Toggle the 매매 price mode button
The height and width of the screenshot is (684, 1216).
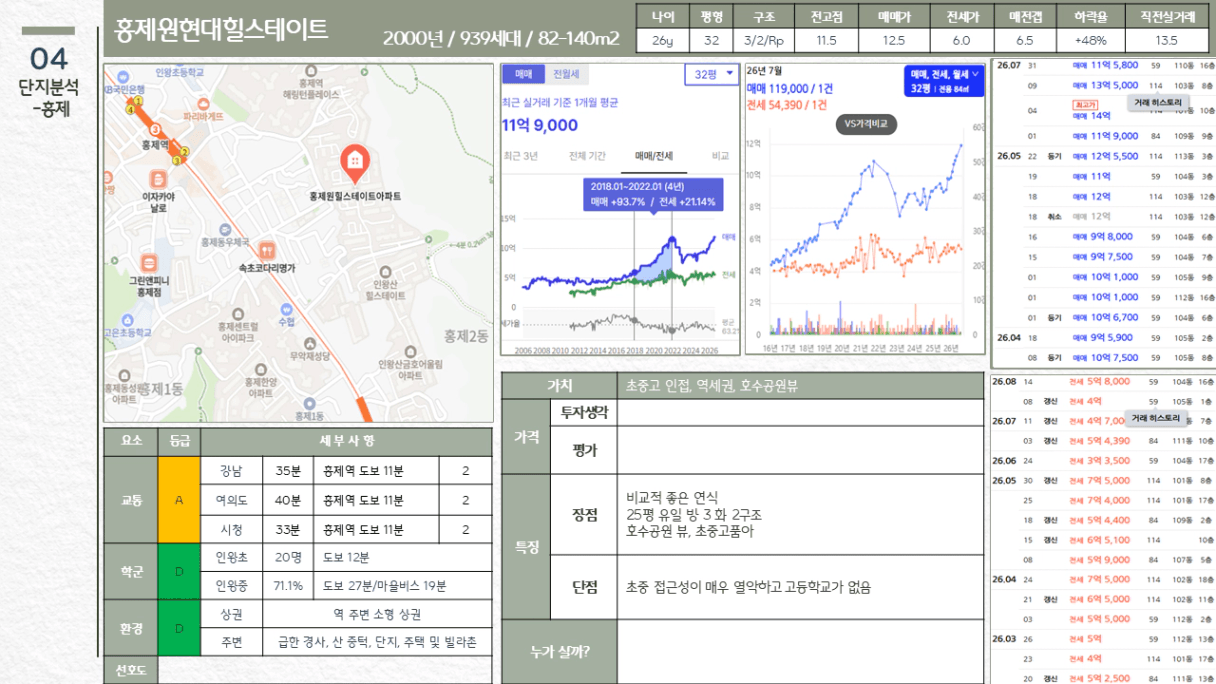(523, 74)
